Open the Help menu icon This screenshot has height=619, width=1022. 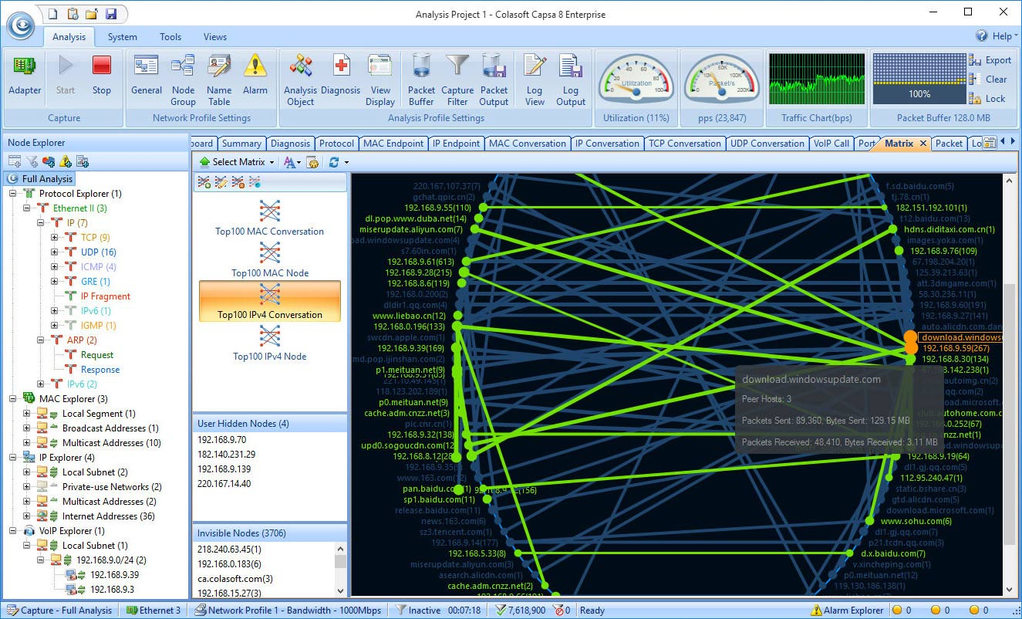(x=981, y=36)
